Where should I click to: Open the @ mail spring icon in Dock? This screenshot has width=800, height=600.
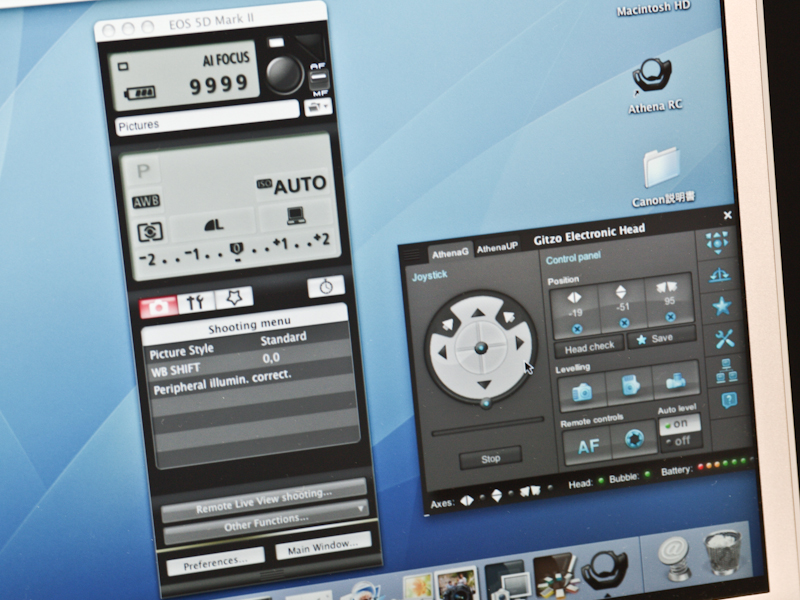674,558
